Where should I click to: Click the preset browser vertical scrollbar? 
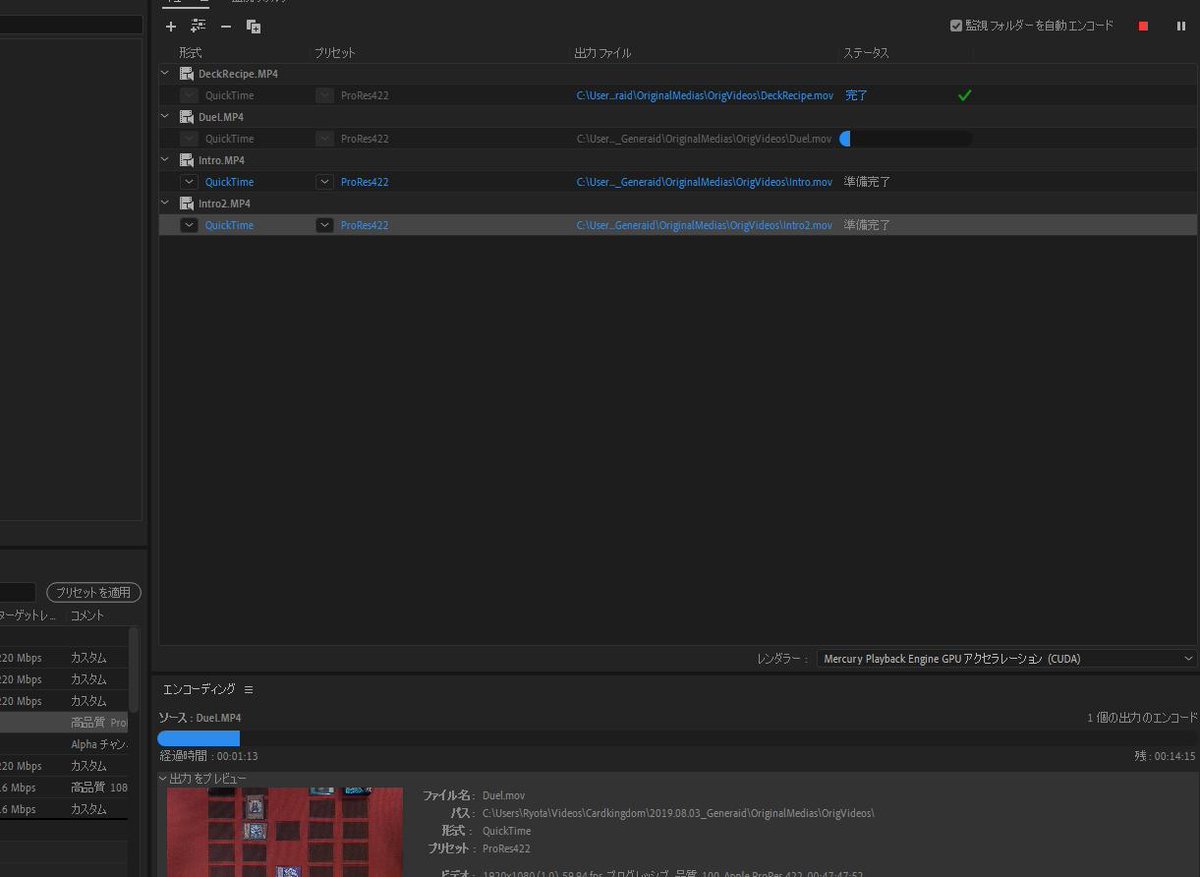[134, 670]
